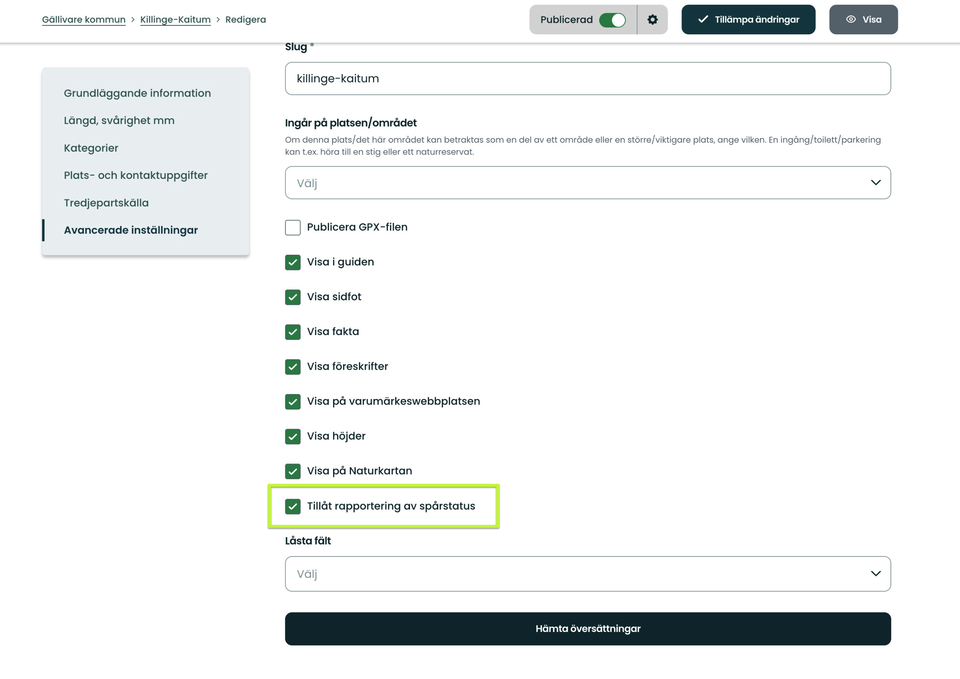This screenshot has width=960, height=679.
Task: Click the Tillämpa ändringar button
Action: pyautogui.click(x=748, y=20)
